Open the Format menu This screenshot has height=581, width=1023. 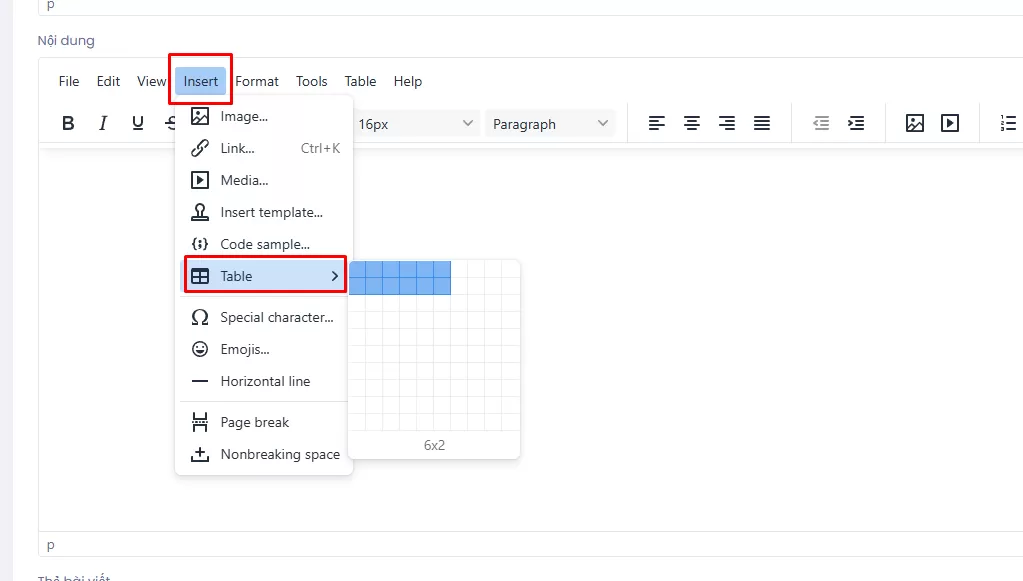coord(257,82)
